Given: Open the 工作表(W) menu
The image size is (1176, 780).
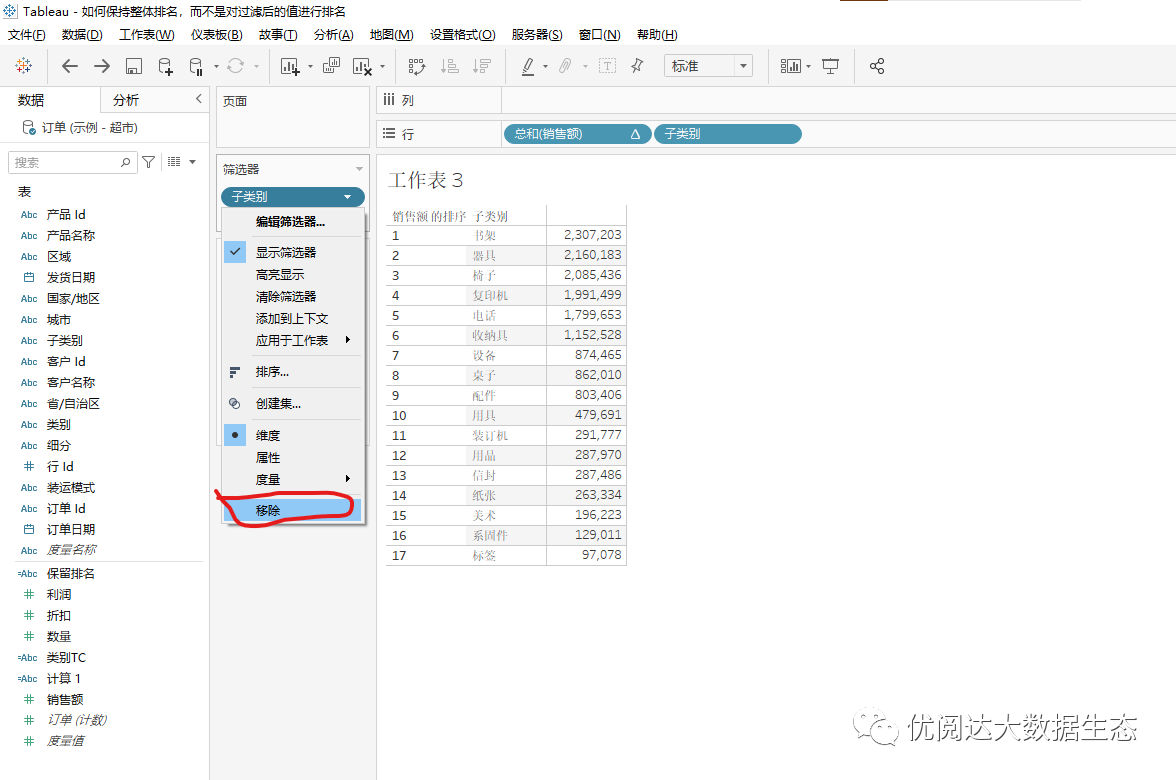Looking at the screenshot, I should (x=146, y=34).
